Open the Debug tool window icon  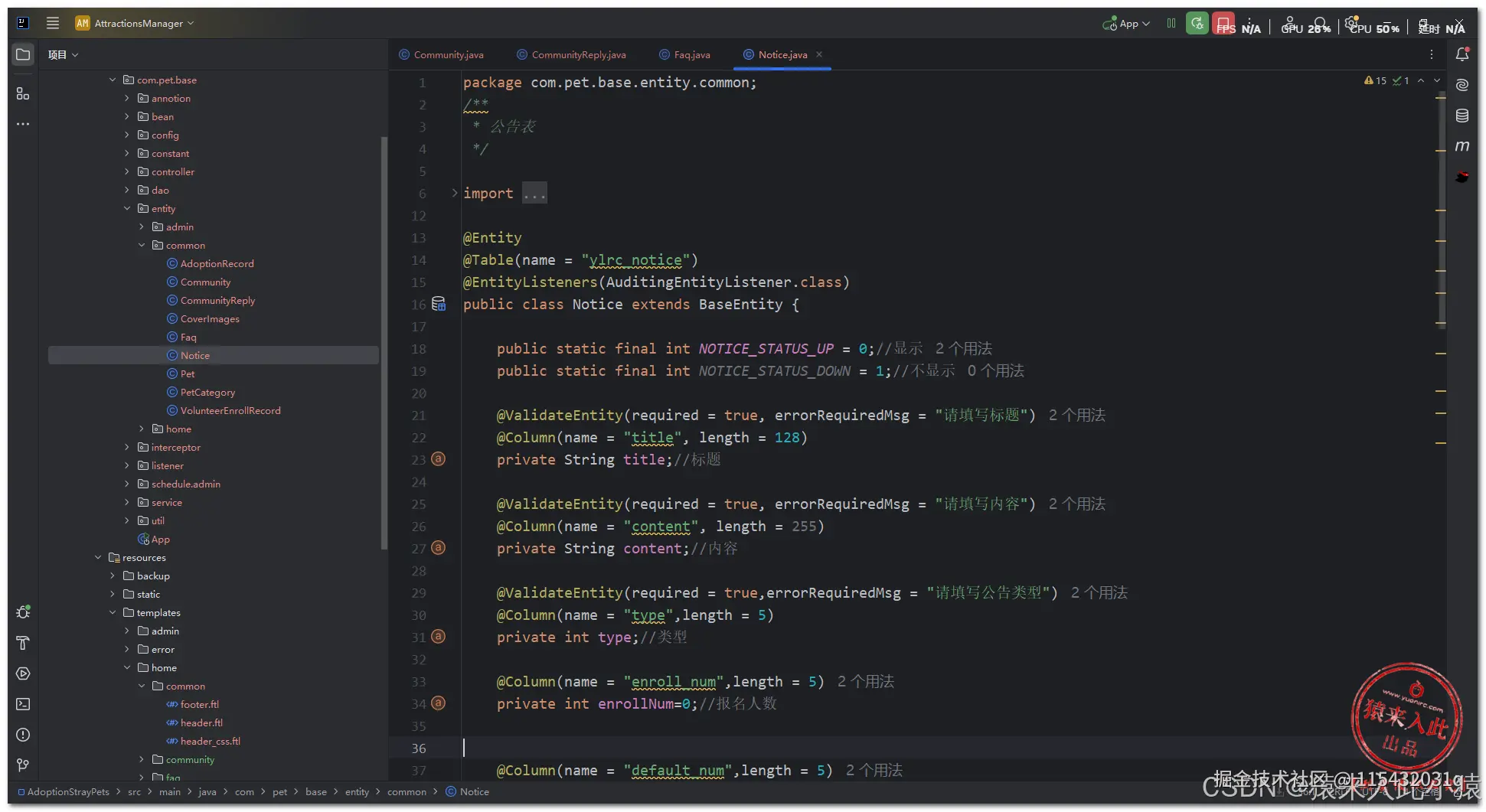coord(23,612)
